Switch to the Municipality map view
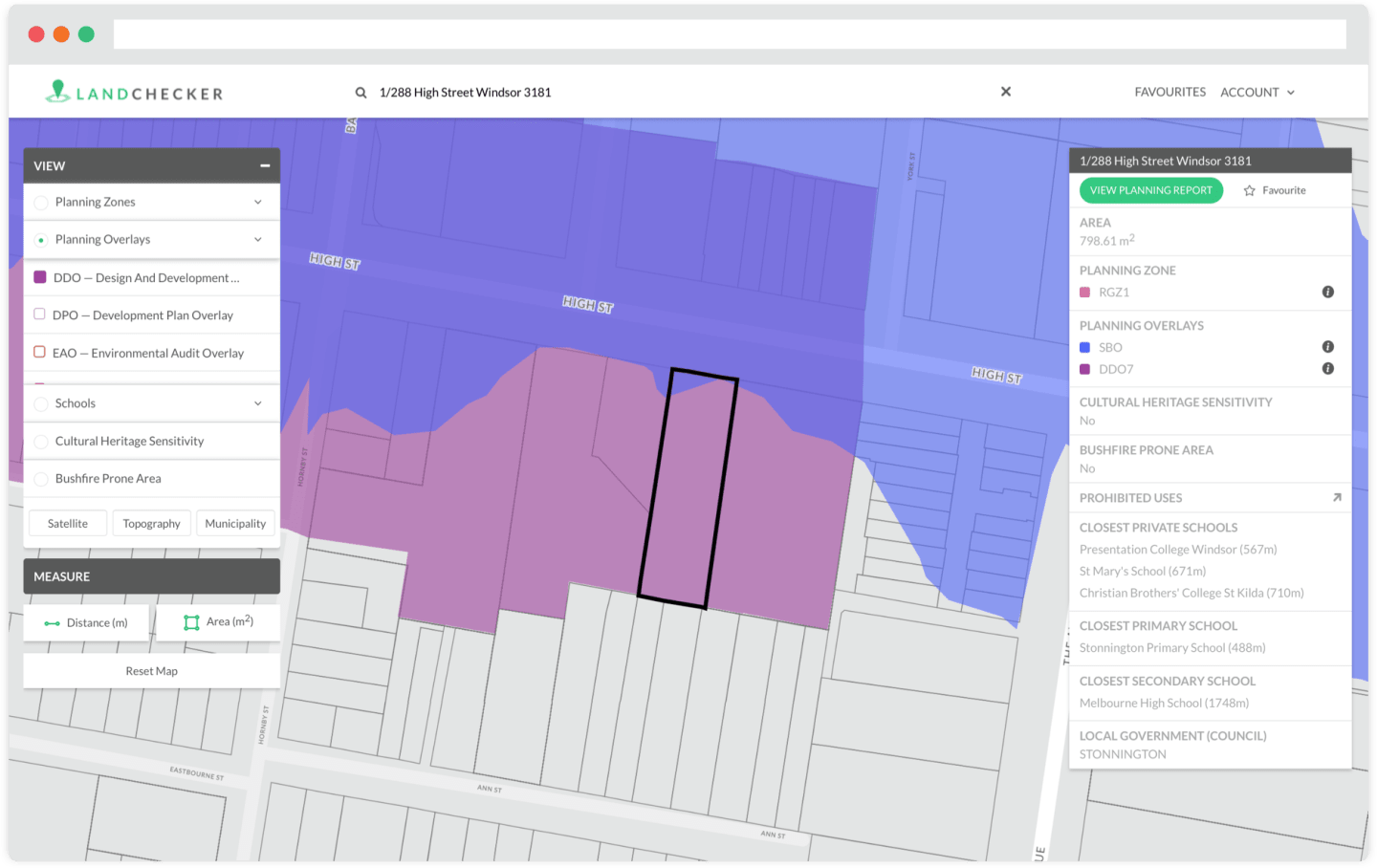Image resolution: width=1377 pixels, height=868 pixels. click(235, 523)
